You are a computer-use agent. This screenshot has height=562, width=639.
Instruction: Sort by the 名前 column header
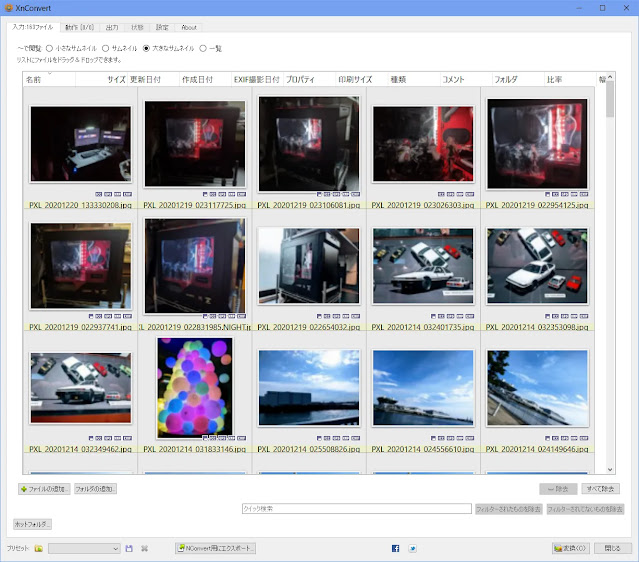coord(49,79)
